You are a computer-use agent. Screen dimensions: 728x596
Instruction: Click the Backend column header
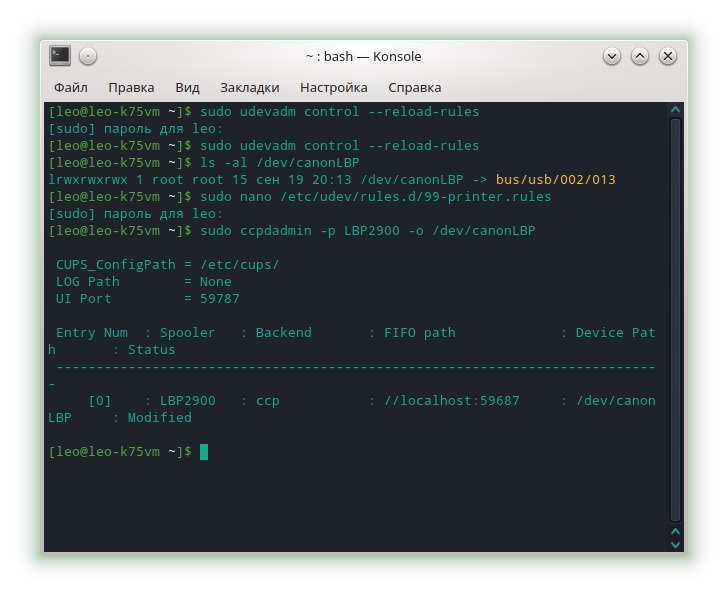pos(283,333)
